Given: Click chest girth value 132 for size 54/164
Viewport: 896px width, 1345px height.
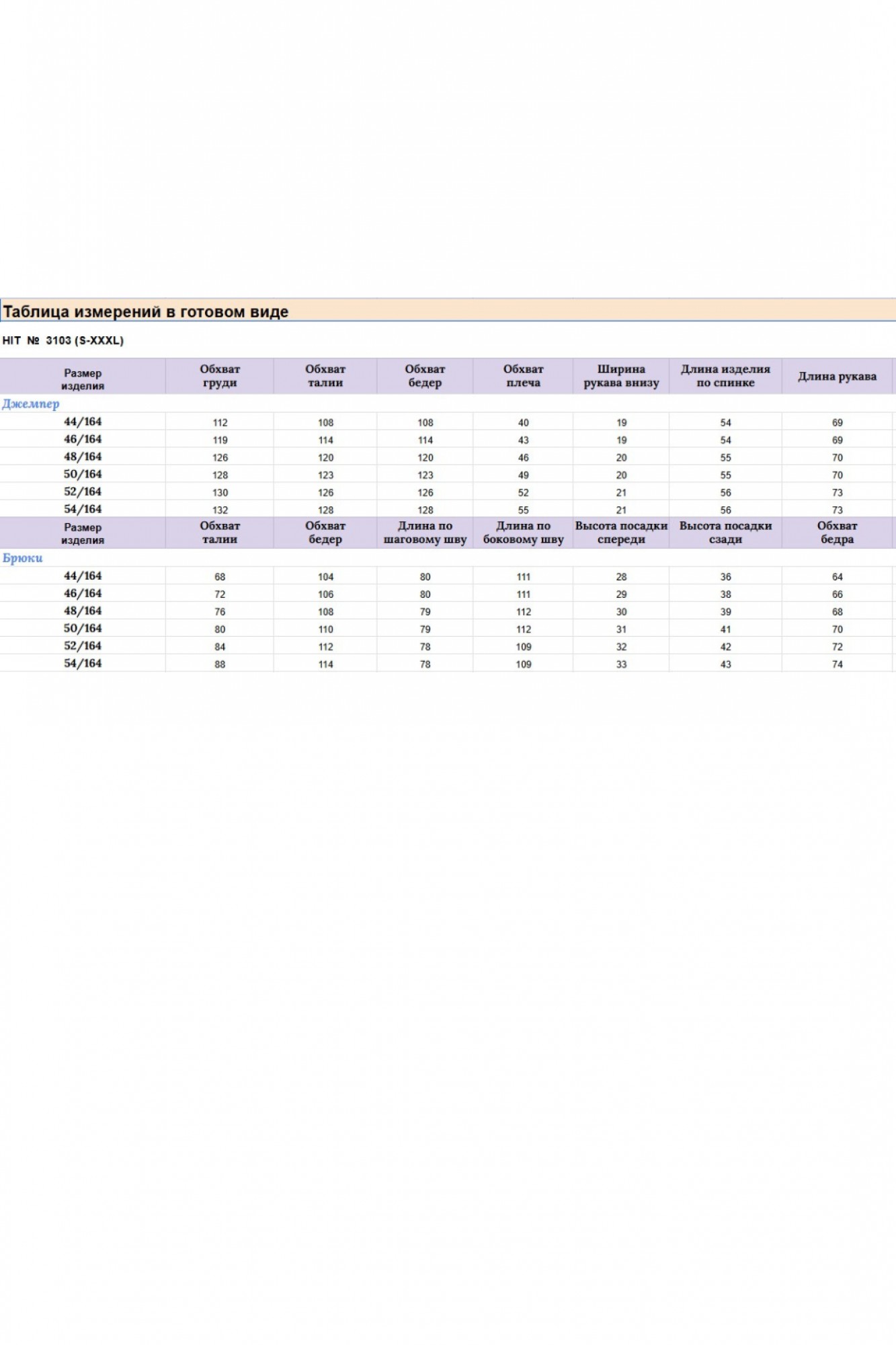Looking at the screenshot, I should (x=220, y=510).
